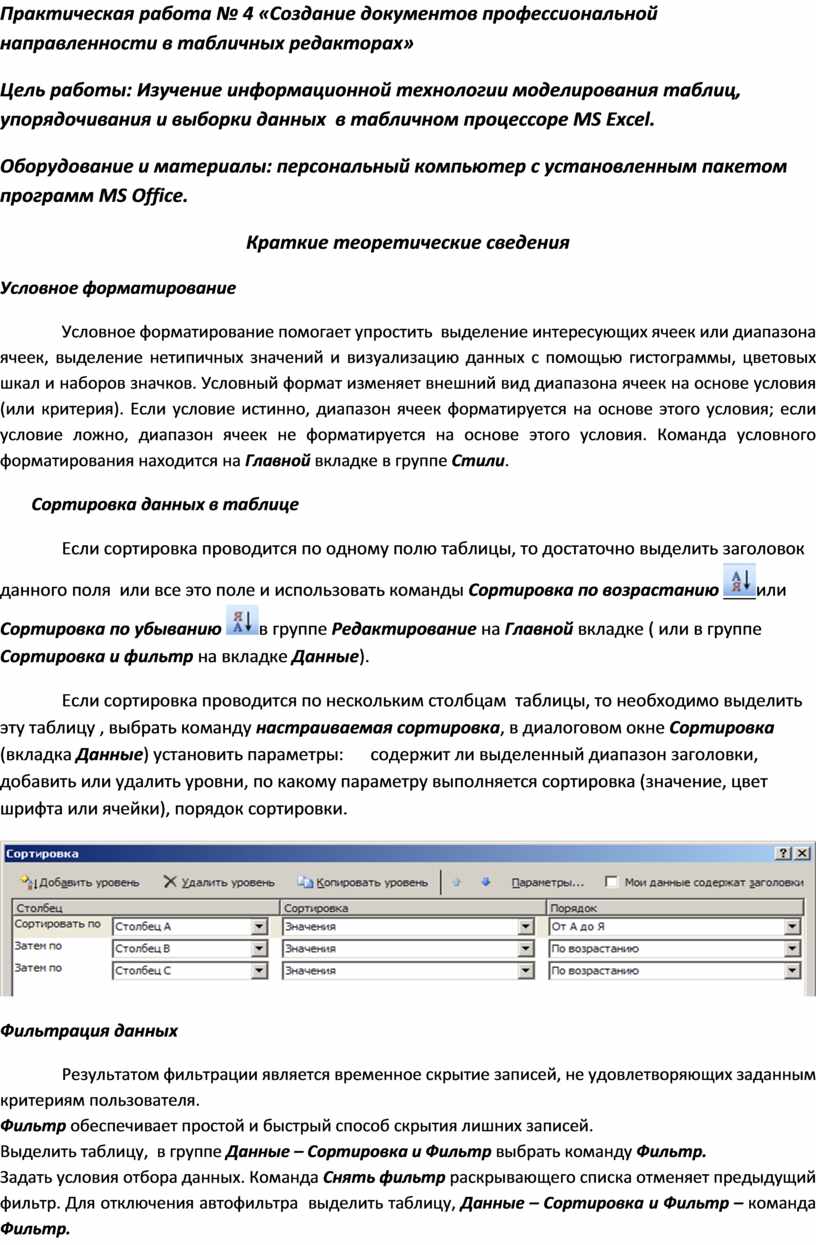Expand Значения dropdown in Столбец C row

[526, 970]
